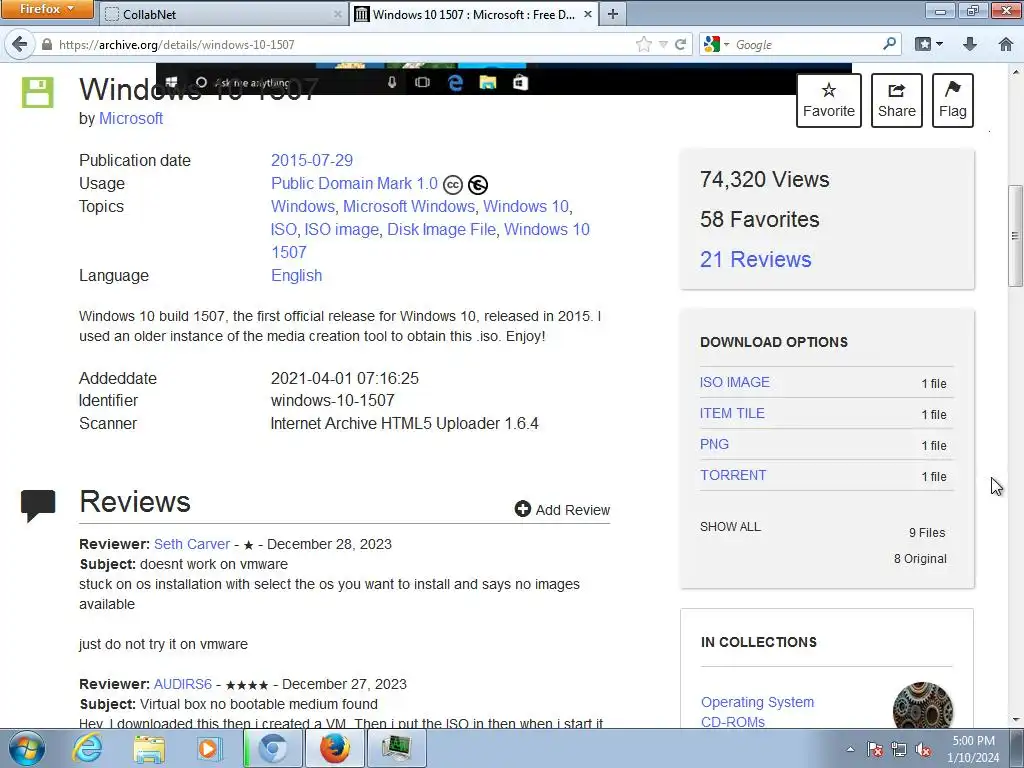Open Chrome from the taskbar
This screenshot has width=1024, height=768.
tap(273, 748)
